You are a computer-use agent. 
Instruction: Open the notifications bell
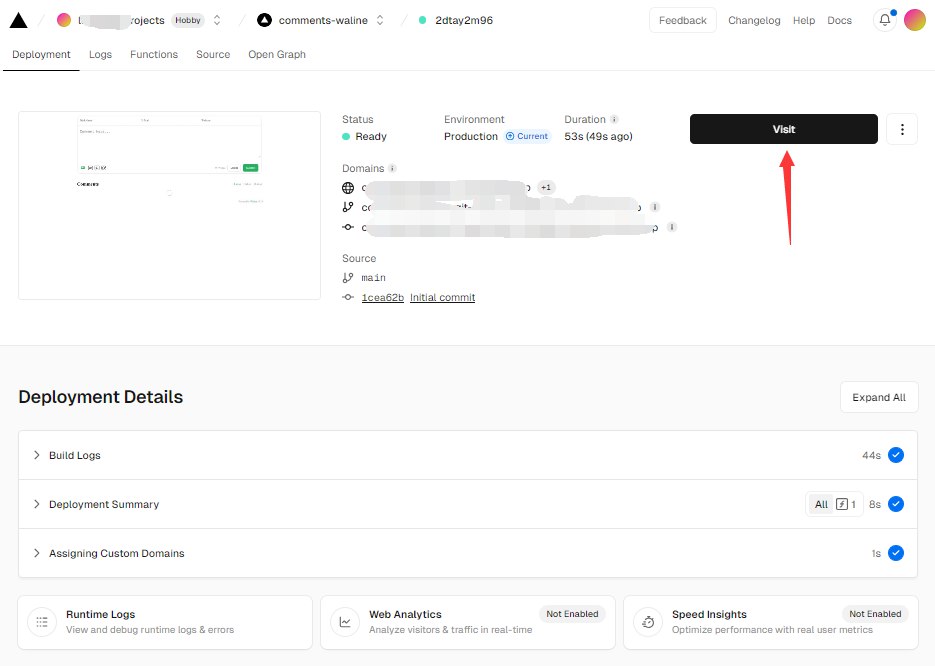pyautogui.click(x=884, y=20)
